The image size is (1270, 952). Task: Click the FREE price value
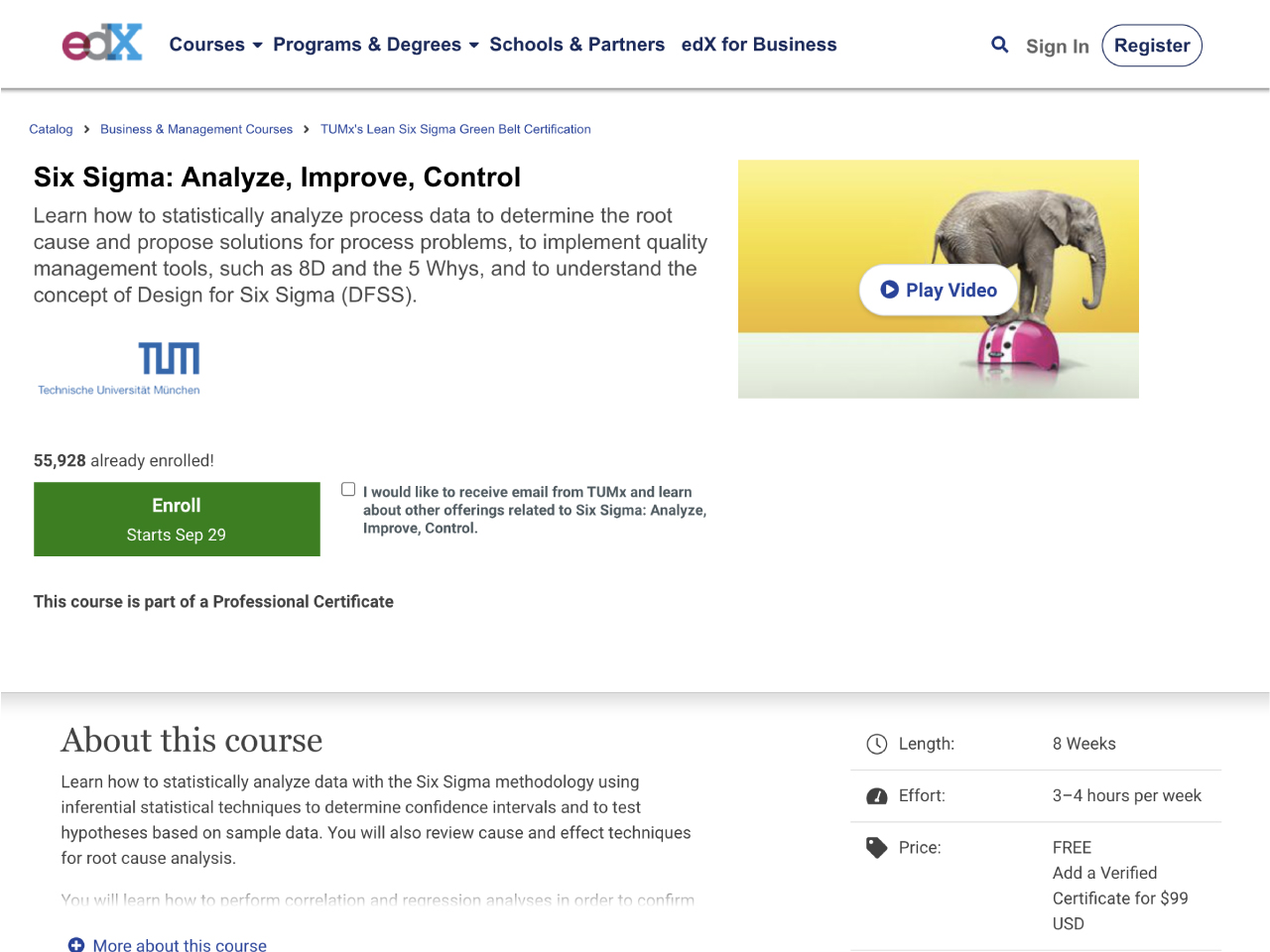pos(1072,848)
